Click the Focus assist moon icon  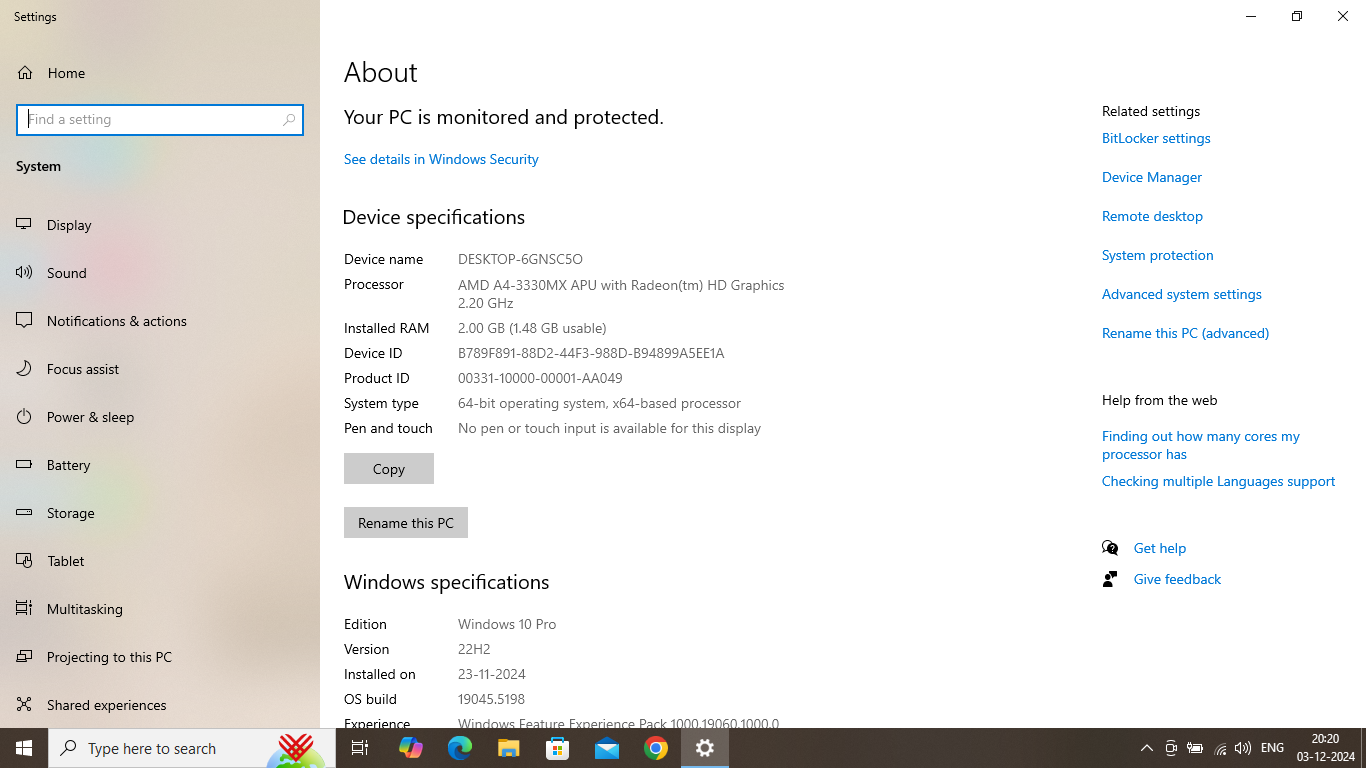coord(25,369)
